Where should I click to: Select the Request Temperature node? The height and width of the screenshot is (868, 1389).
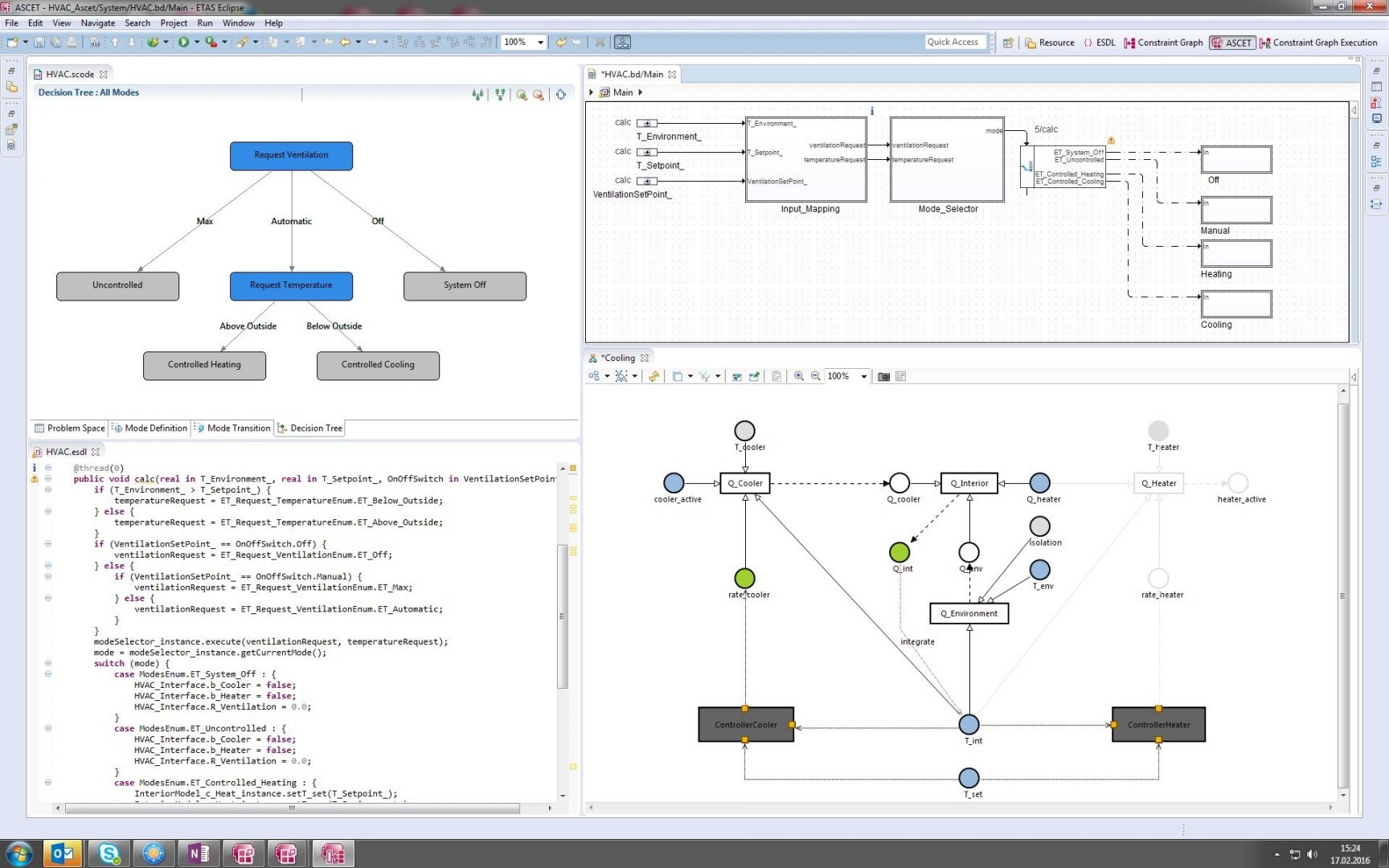(x=291, y=285)
